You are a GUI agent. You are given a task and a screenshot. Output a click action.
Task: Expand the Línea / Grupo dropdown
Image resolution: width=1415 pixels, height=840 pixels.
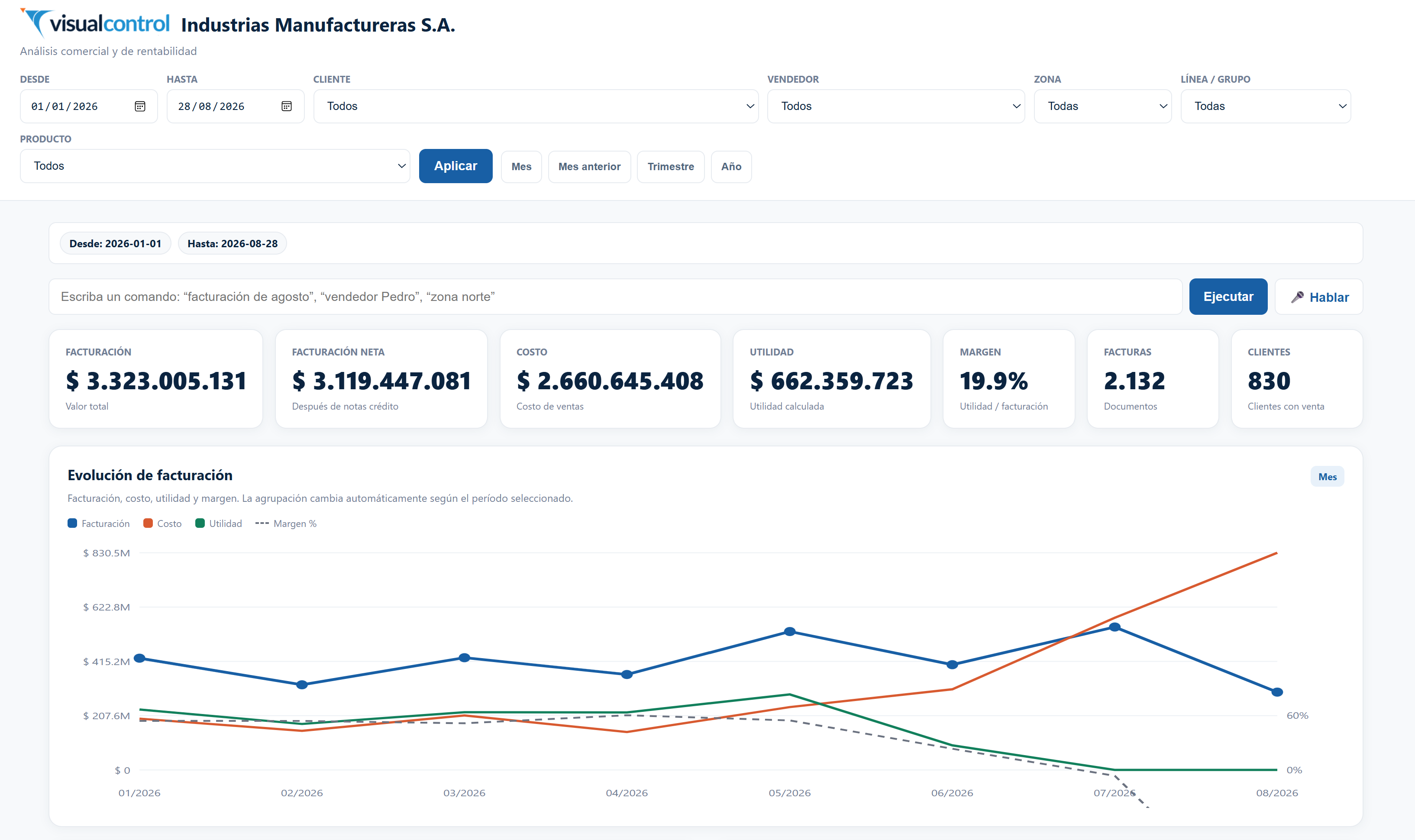(x=1266, y=107)
